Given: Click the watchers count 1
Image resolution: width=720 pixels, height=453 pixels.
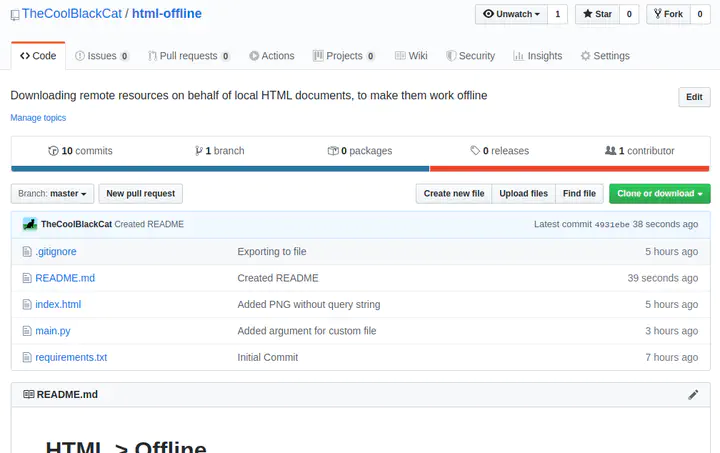Looking at the screenshot, I should 557,14.
